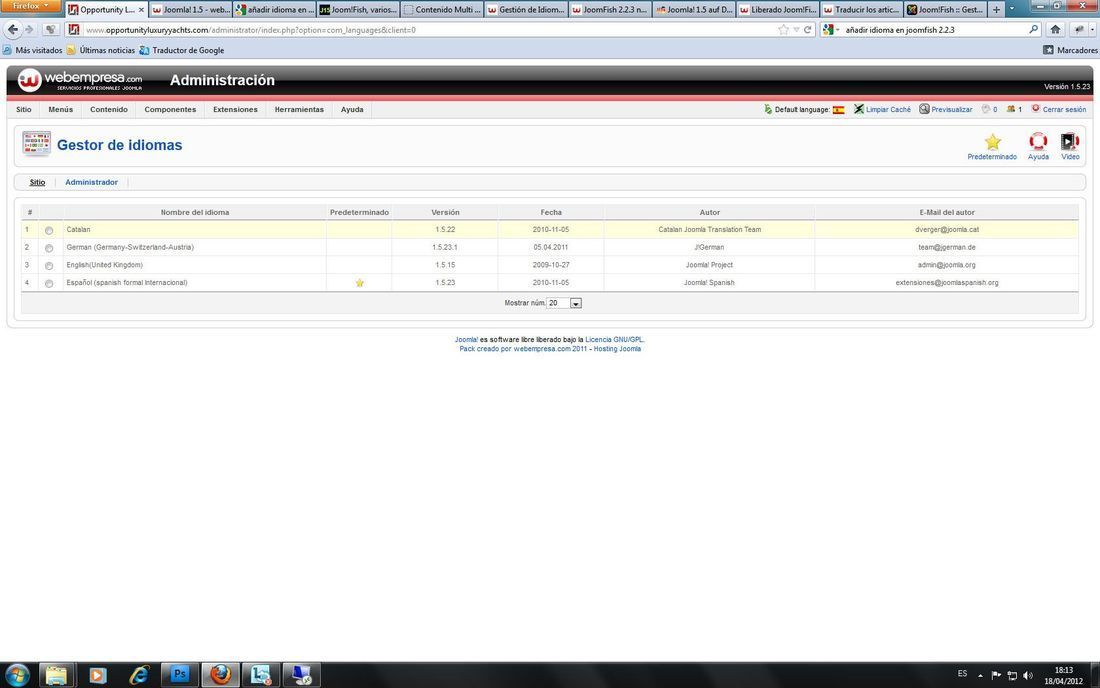Click the Marcadores bookmarks button

click(x=1070, y=50)
